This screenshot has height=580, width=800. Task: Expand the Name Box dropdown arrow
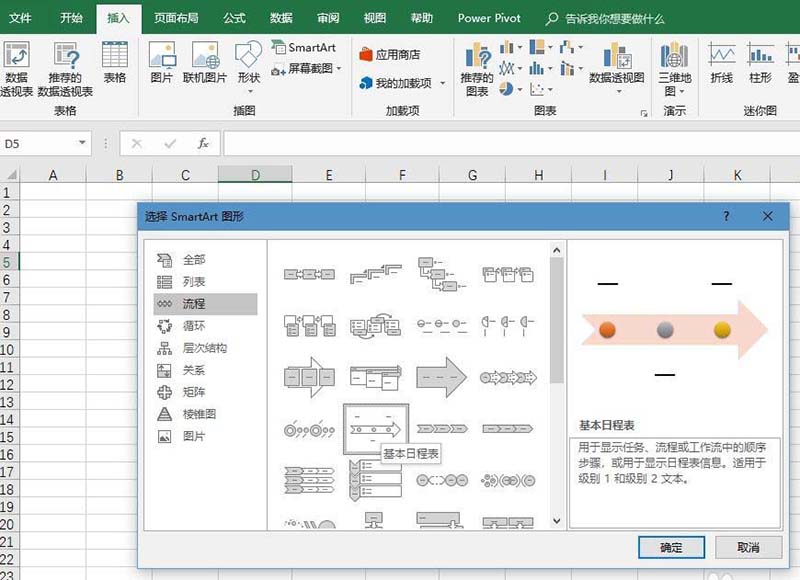(x=82, y=143)
